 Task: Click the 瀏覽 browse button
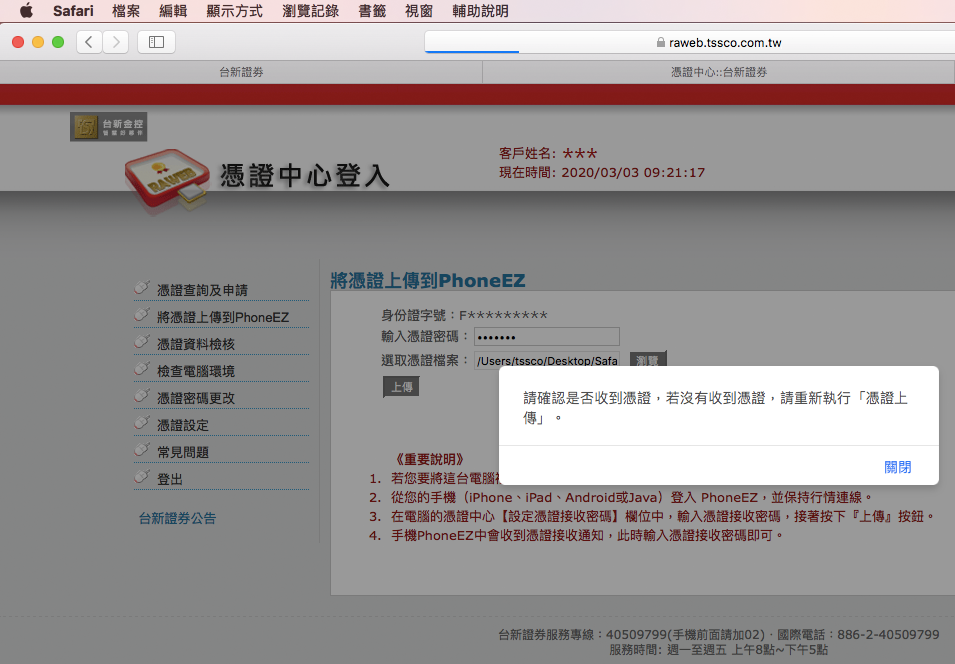648,359
